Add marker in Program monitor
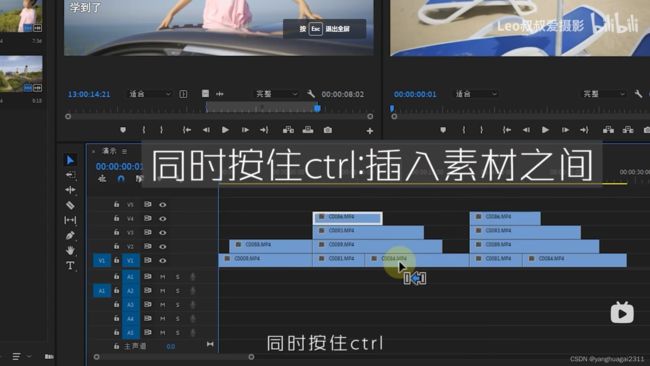650x366 pixels. [x=443, y=130]
